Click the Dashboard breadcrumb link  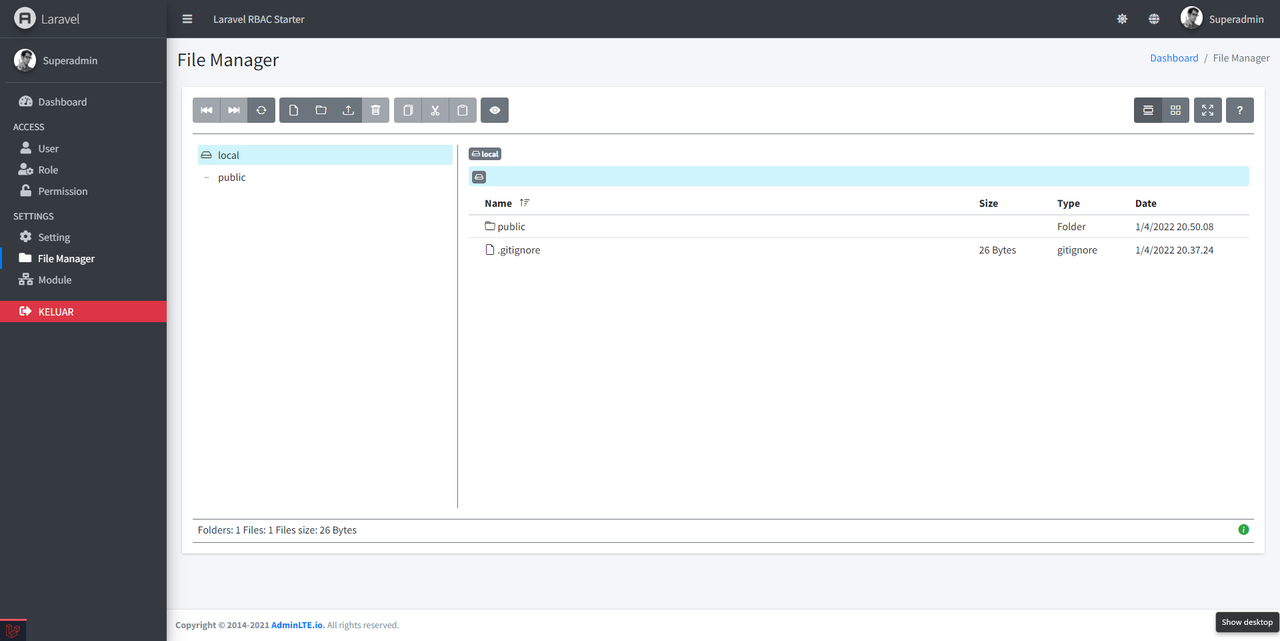tap(1174, 58)
